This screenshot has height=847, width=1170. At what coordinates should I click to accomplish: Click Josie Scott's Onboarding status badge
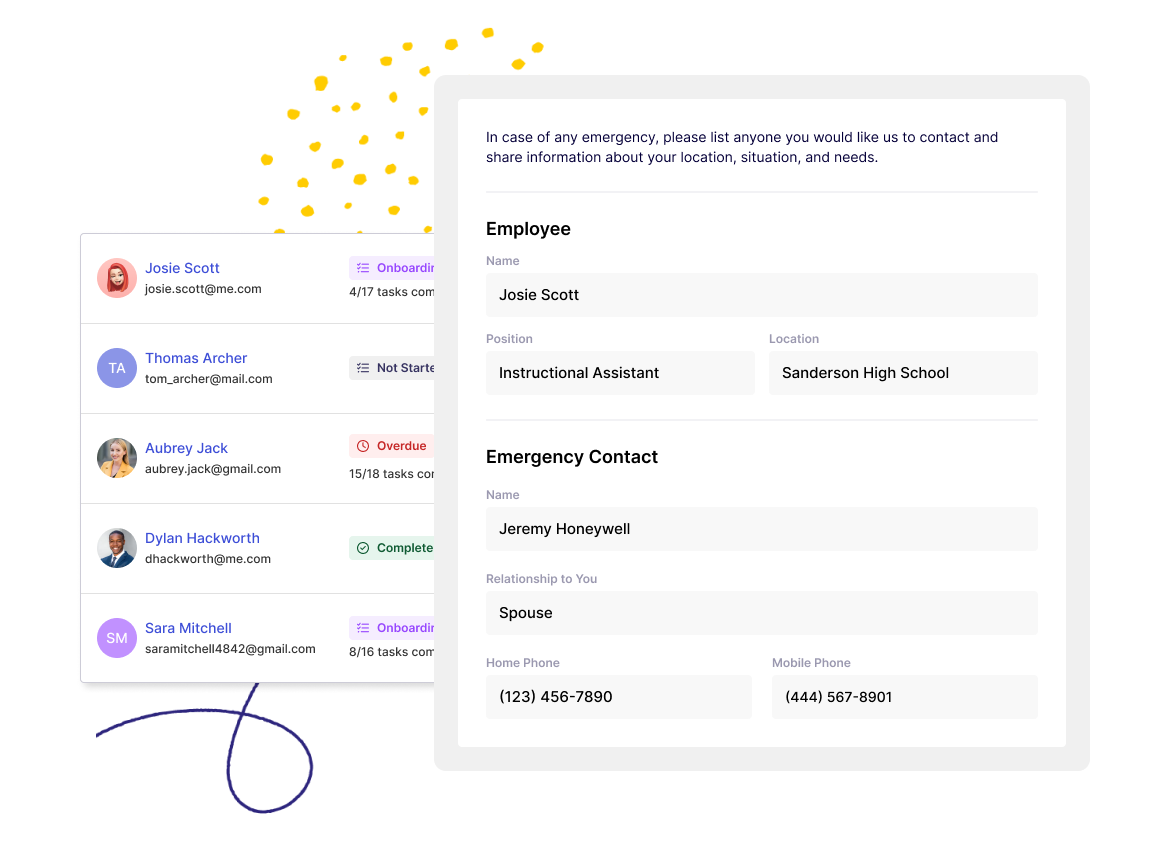click(x=392, y=268)
